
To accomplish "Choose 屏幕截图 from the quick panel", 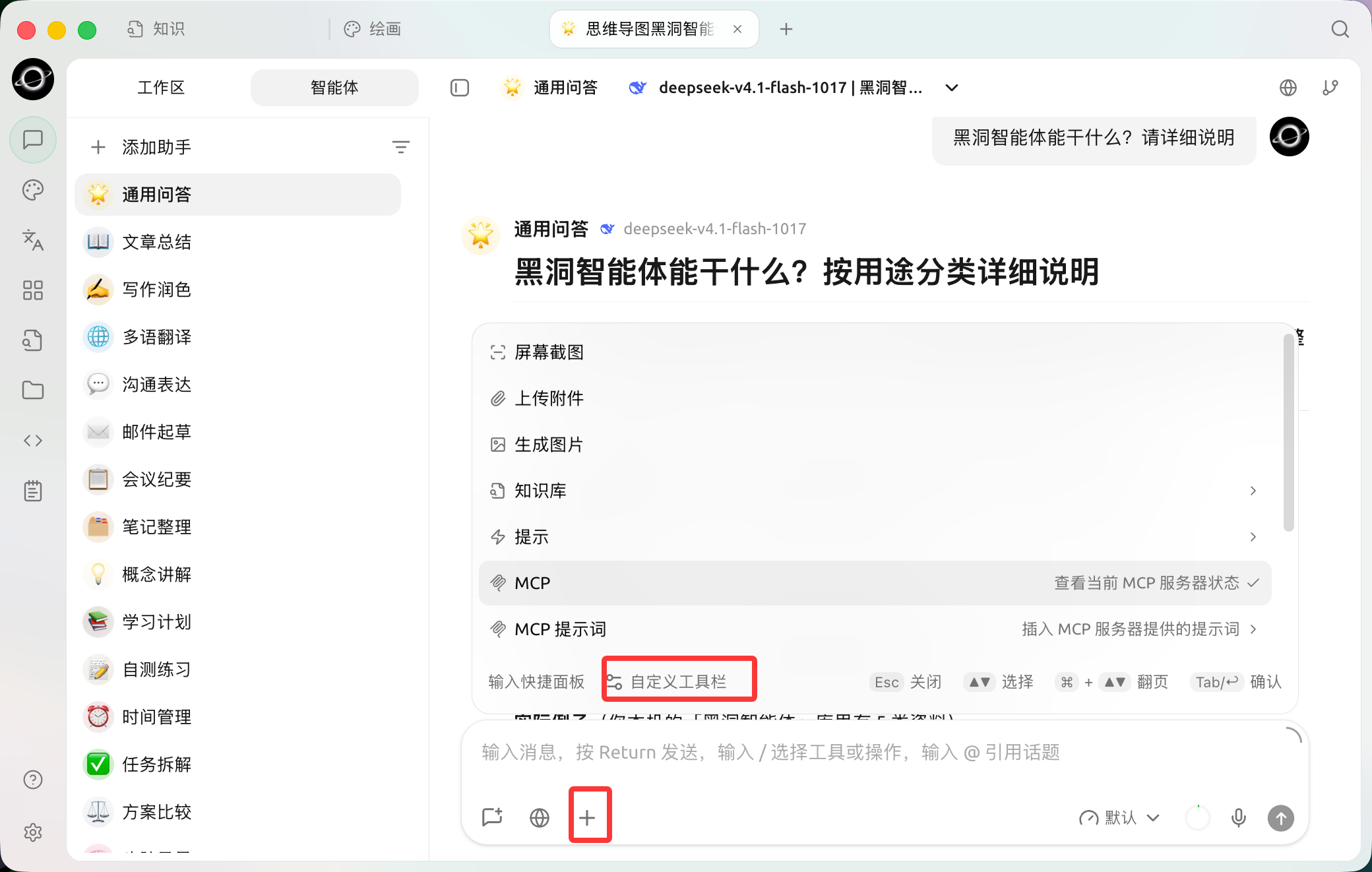I will [x=875, y=352].
